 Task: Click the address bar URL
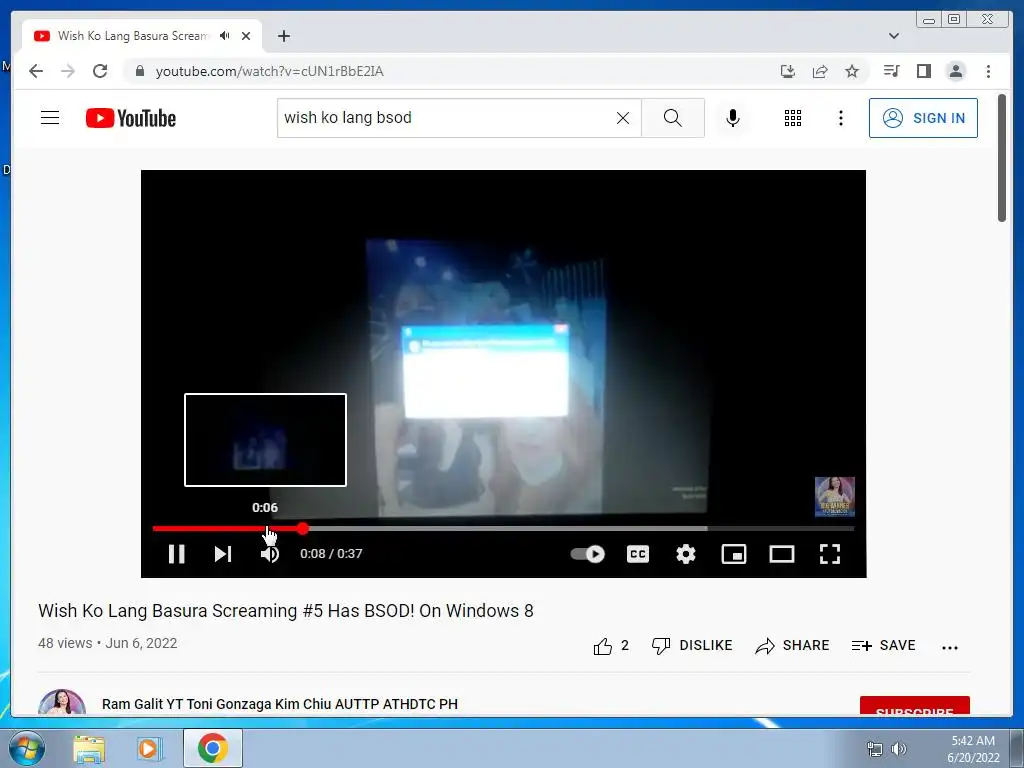point(269,71)
